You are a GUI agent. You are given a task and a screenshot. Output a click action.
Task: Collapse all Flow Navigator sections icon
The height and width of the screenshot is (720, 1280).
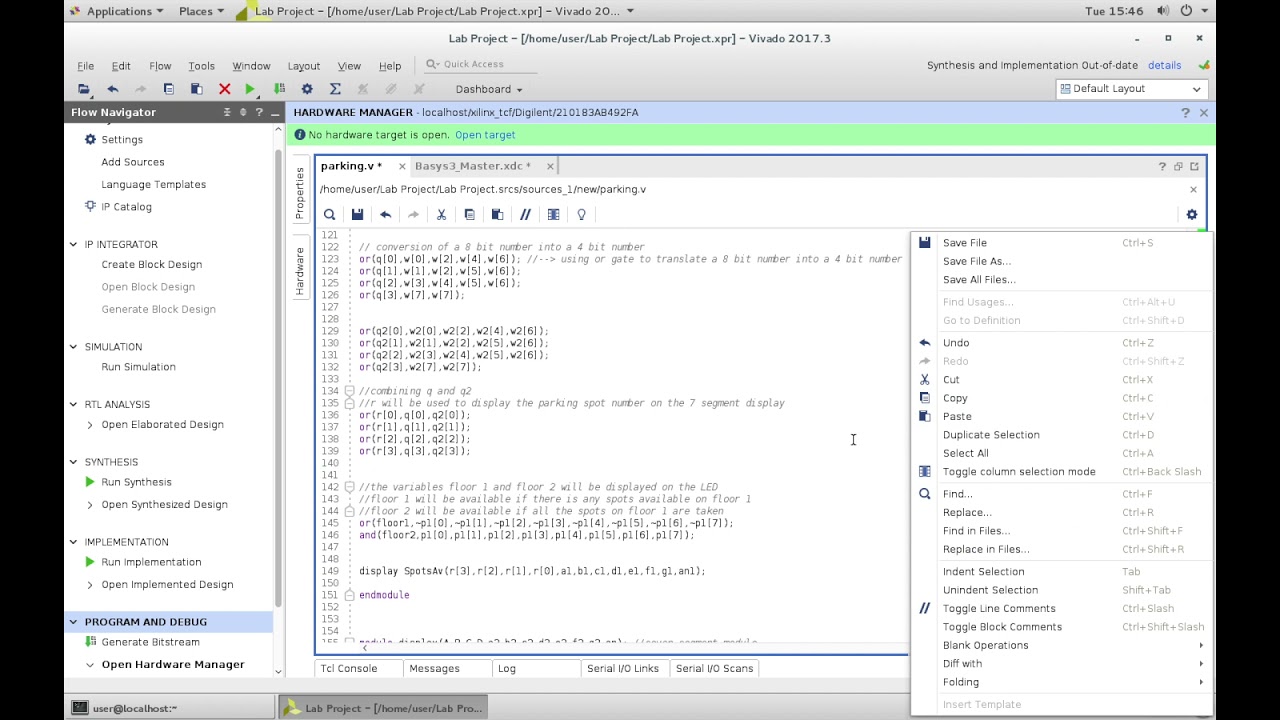(x=227, y=112)
